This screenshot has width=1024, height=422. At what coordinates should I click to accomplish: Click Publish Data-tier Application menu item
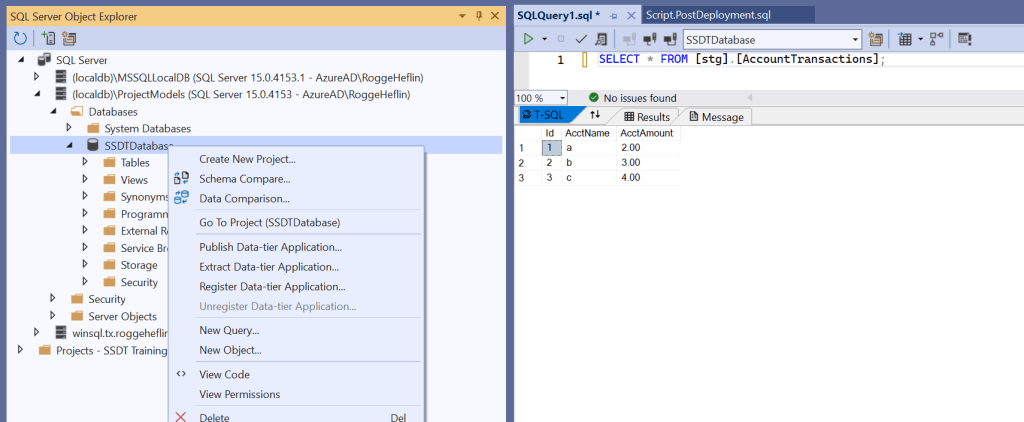coord(270,247)
